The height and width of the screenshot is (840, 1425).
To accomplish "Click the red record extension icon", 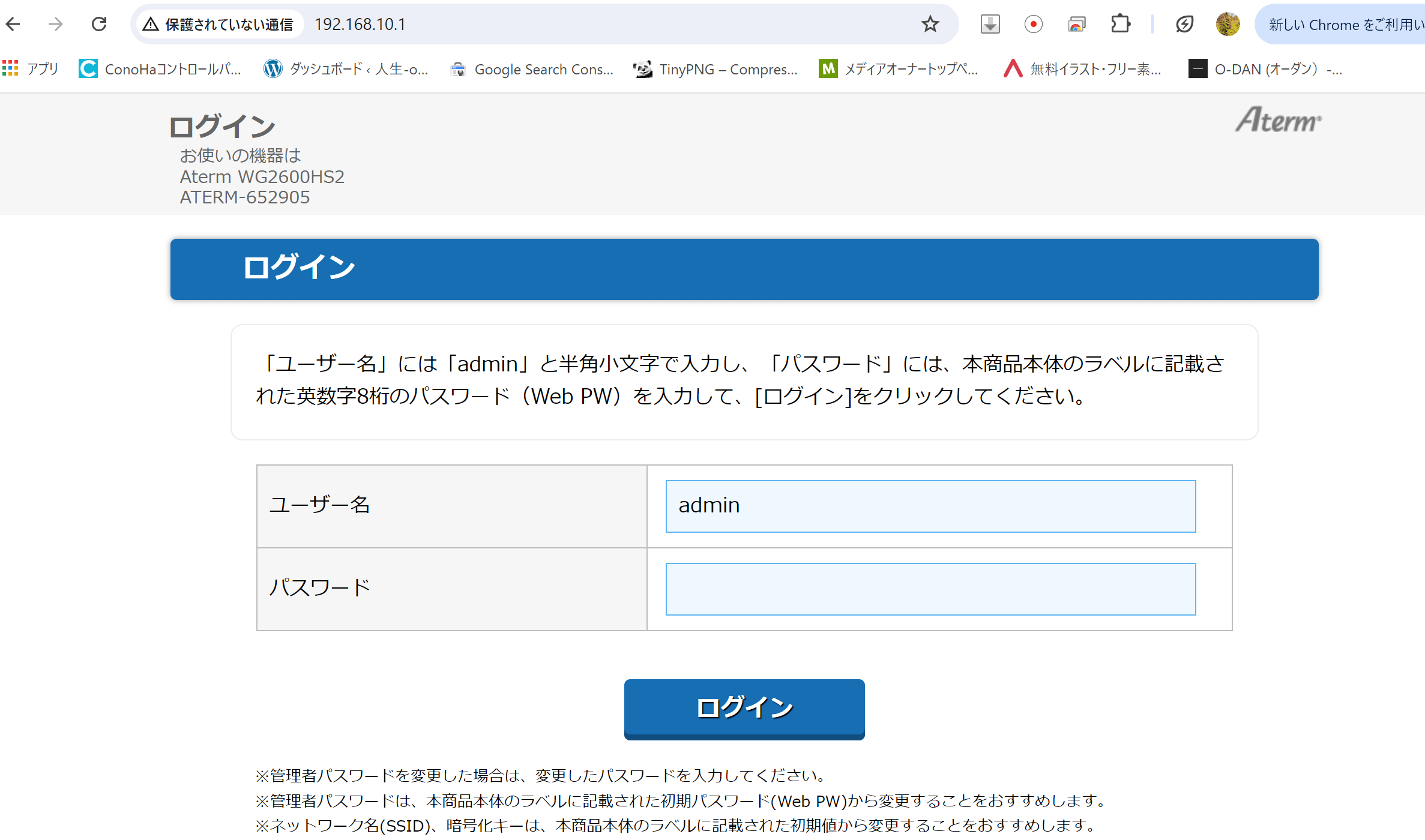I will (1033, 24).
